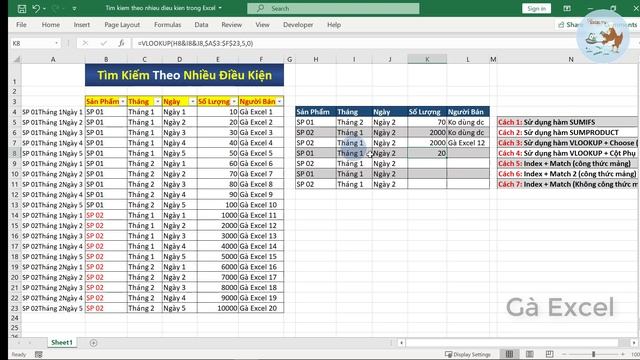
Task: Open the Page Layout tab
Action: tap(122, 25)
